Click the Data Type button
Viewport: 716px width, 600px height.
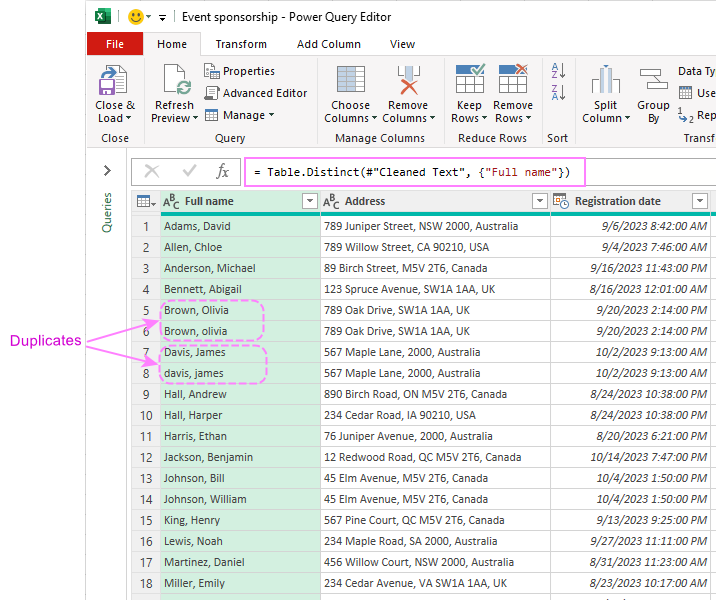[x=696, y=71]
